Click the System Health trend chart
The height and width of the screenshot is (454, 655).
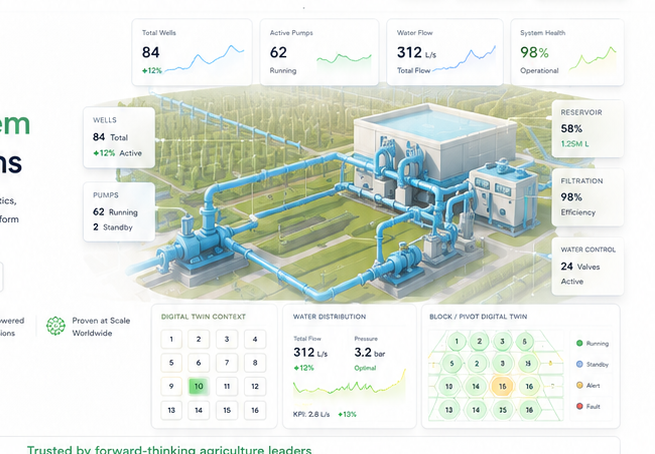pyautogui.click(x=592, y=58)
